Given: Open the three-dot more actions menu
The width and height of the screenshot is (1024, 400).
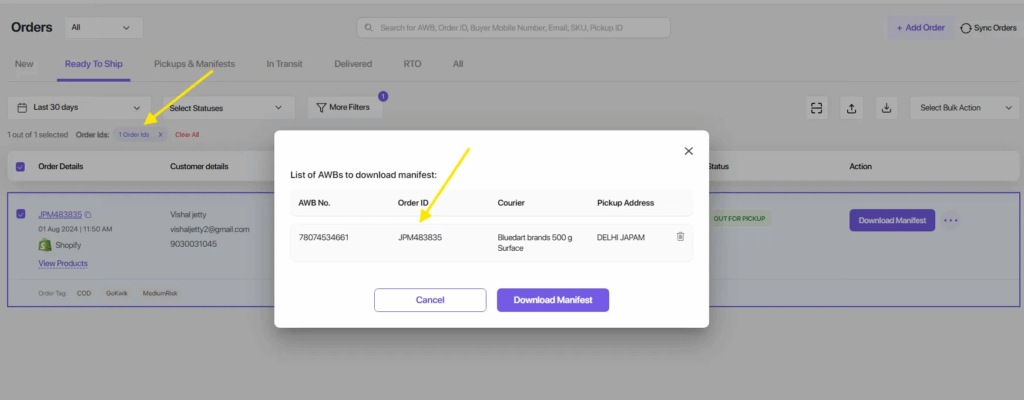Looking at the screenshot, I should pos(950,220).
